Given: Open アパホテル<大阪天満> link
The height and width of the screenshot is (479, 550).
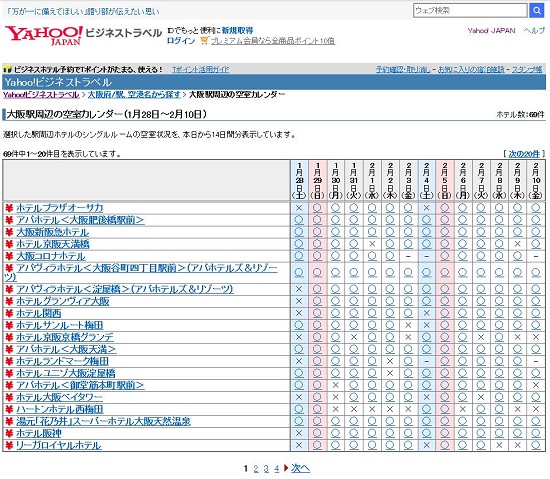Looking at the screenshot, I should point(66,349).
